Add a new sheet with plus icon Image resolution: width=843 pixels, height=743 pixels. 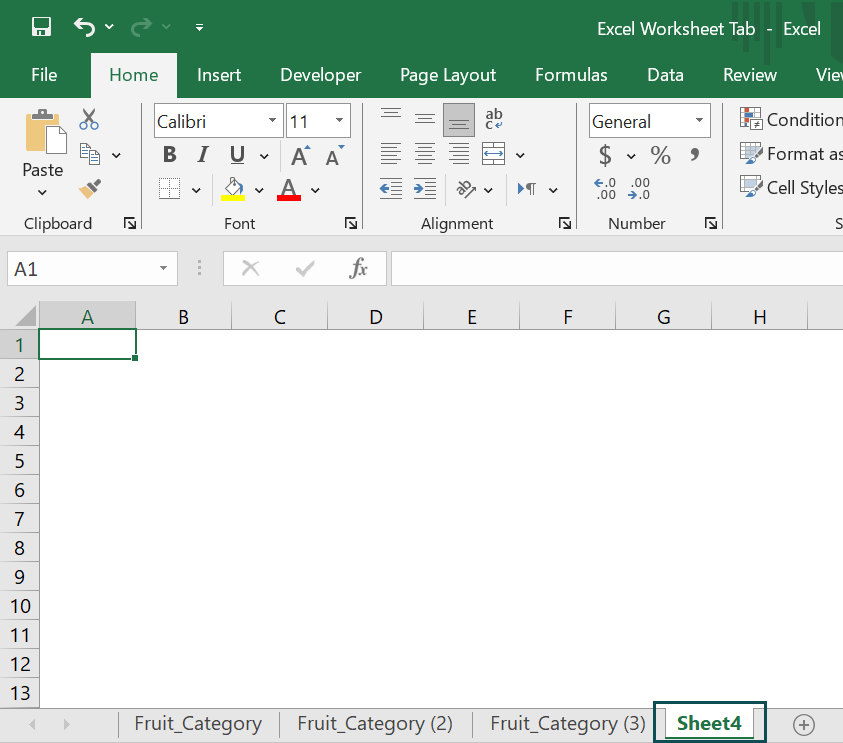803,724
